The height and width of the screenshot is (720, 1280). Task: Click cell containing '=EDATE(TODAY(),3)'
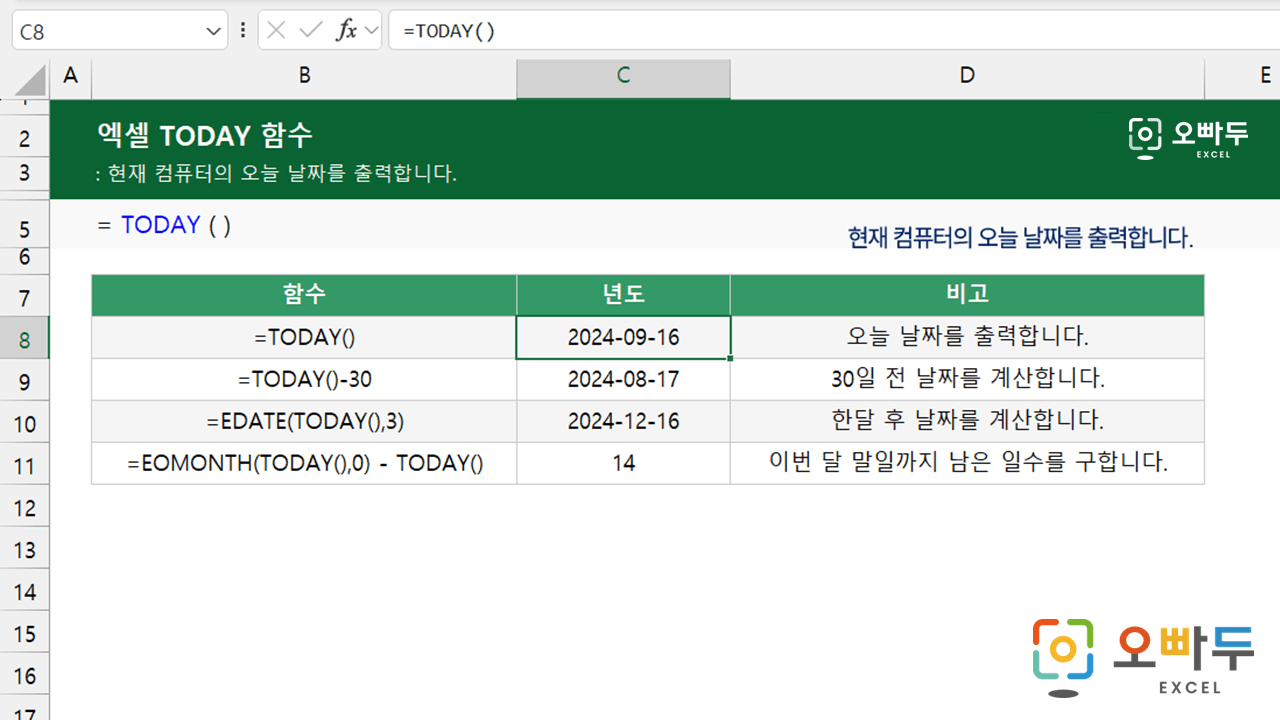304,422
